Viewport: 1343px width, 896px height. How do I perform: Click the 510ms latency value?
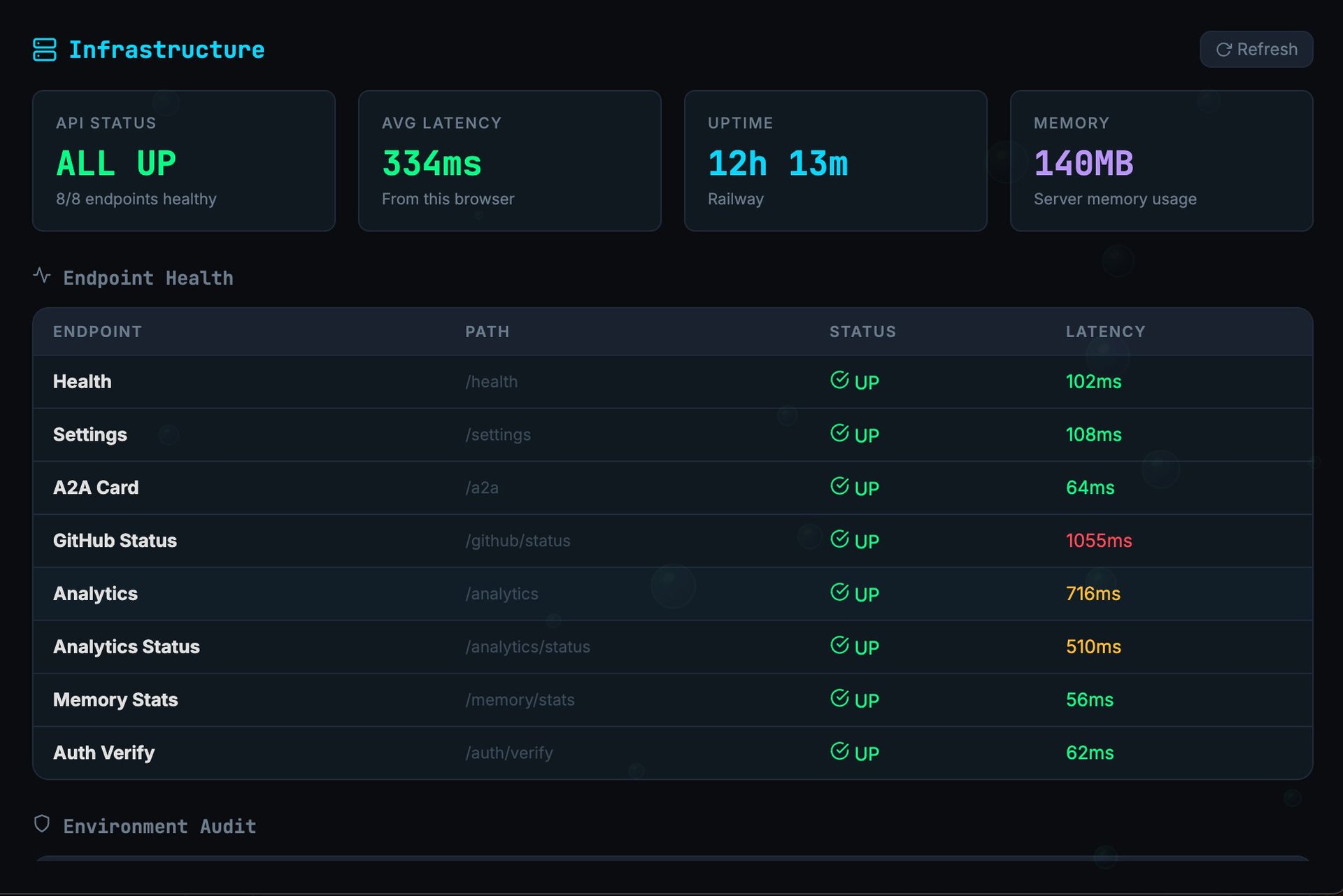pyautogui.click(x=1093, y=647)
